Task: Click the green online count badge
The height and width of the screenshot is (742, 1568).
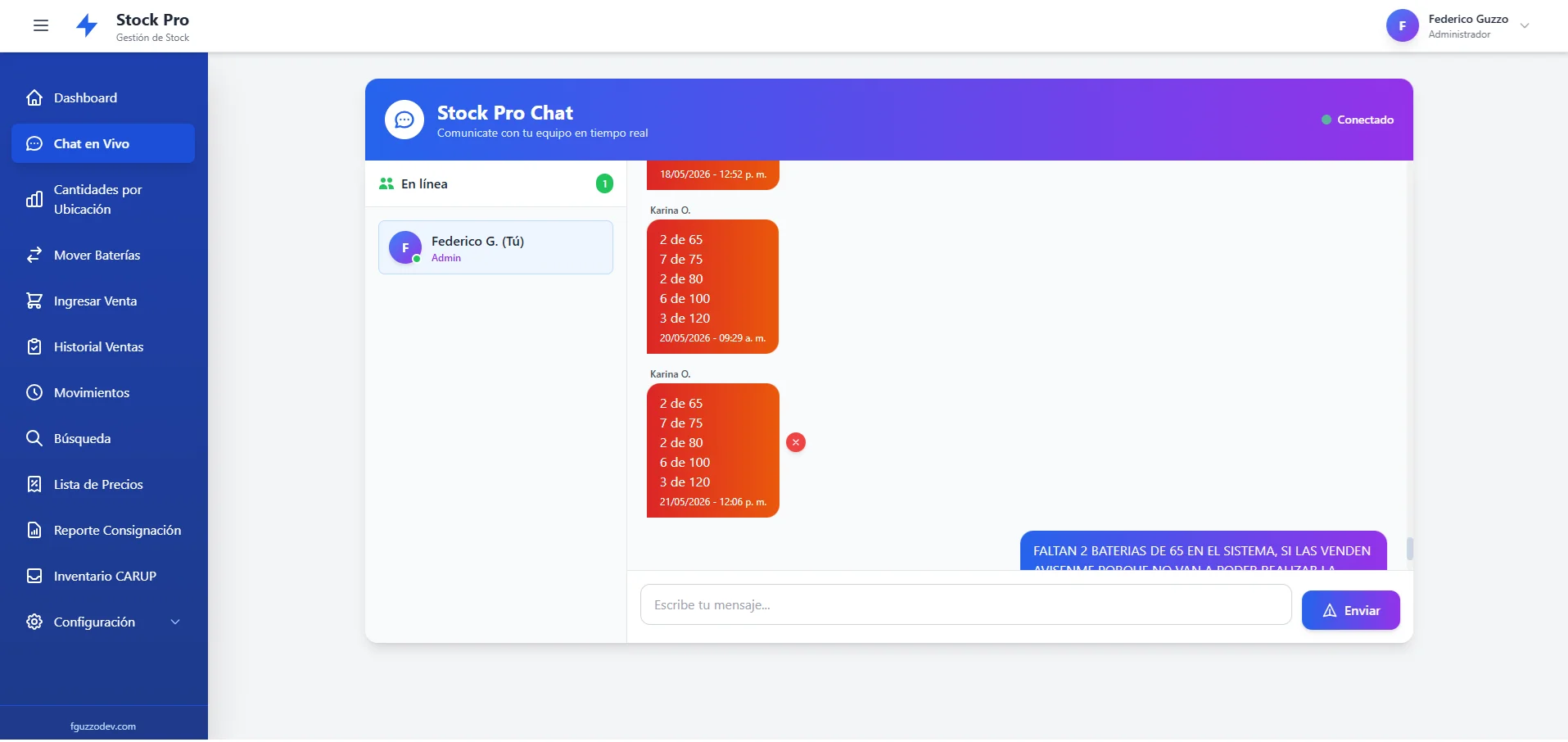Action: [604, 183]
